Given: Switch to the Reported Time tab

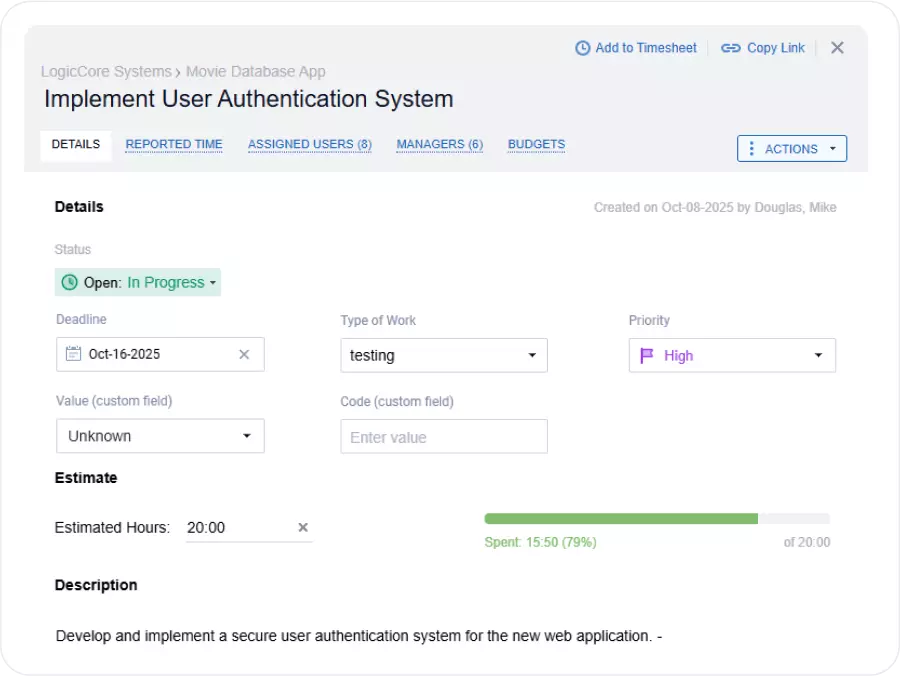Looking at the screenshot, I should coord(174,144).
